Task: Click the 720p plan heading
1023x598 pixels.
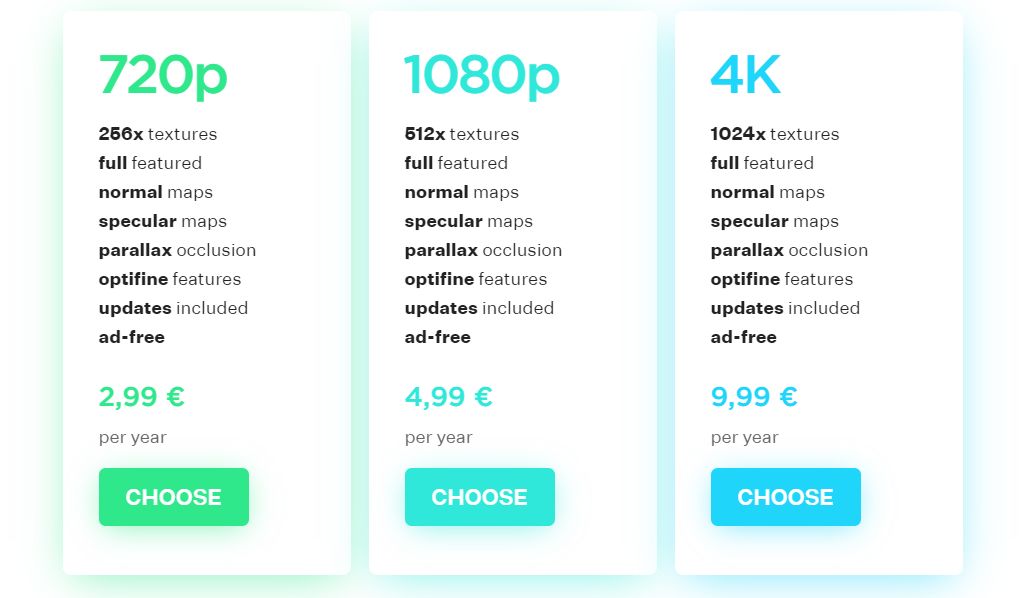Action: pyautogui.click(x=163, y=74)
